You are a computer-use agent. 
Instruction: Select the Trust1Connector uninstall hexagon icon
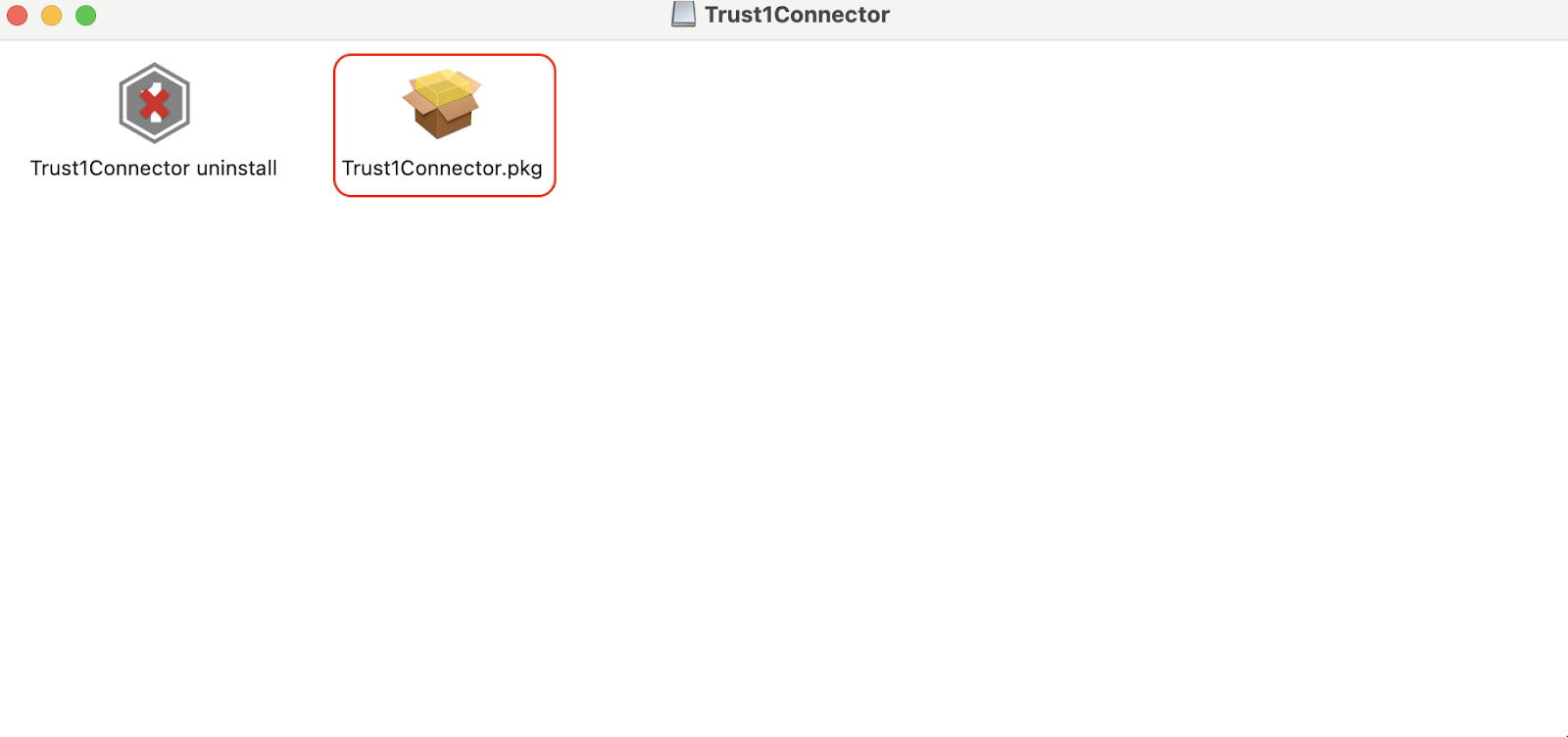(154, 103)
